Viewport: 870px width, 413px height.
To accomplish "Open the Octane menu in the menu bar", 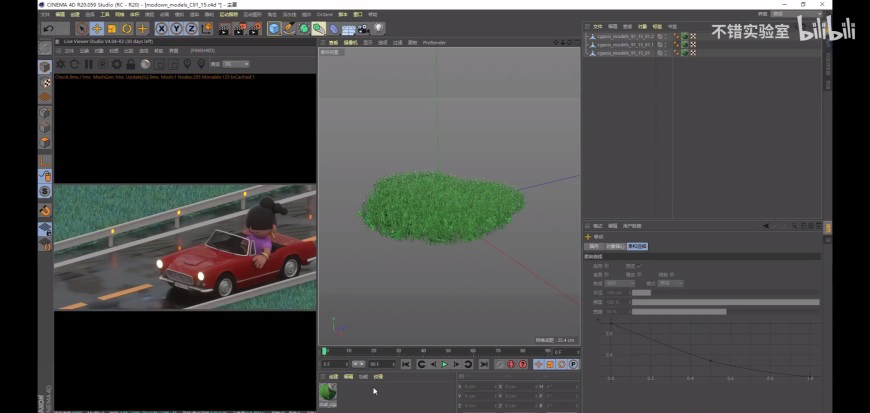I will tap(324, 15).
